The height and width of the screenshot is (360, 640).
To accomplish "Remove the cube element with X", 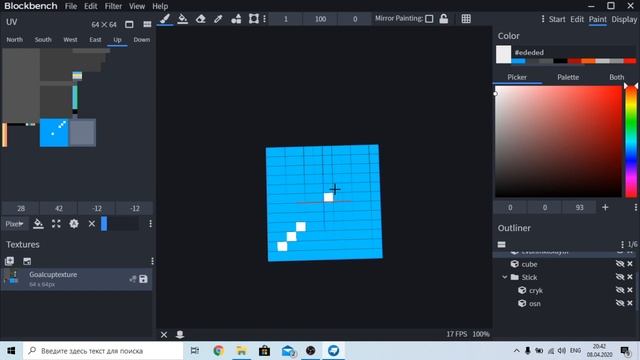I will (x=630, y=264).
